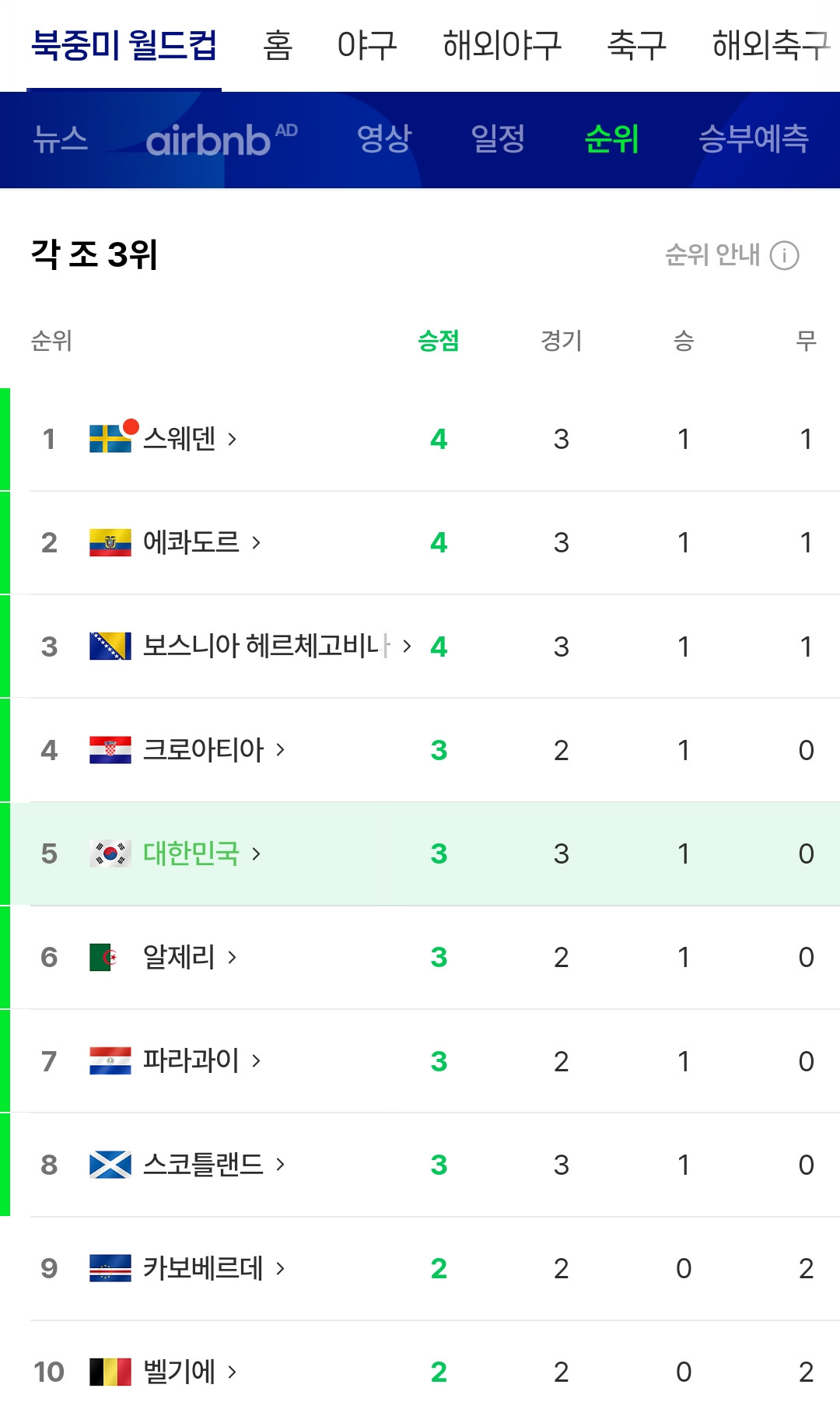840x1423 pixels.
Task: Open the 파라과이 team link
Action: [x=191, y=1060]
